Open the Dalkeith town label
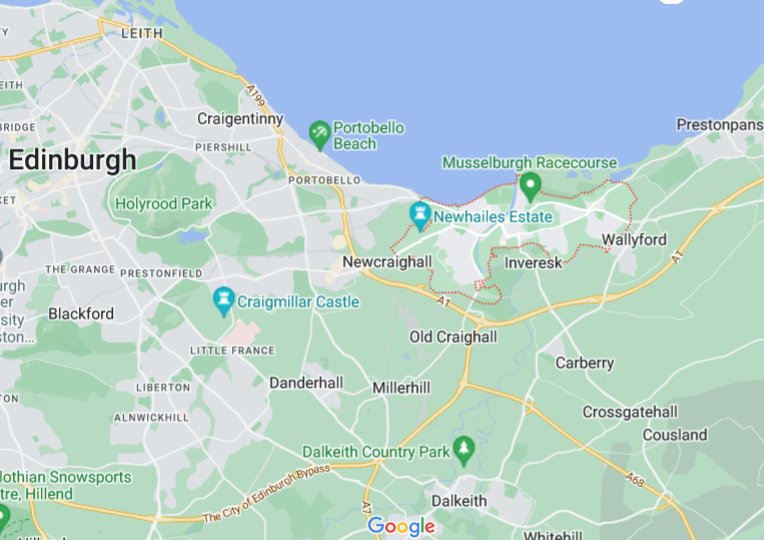 [459, 501]
